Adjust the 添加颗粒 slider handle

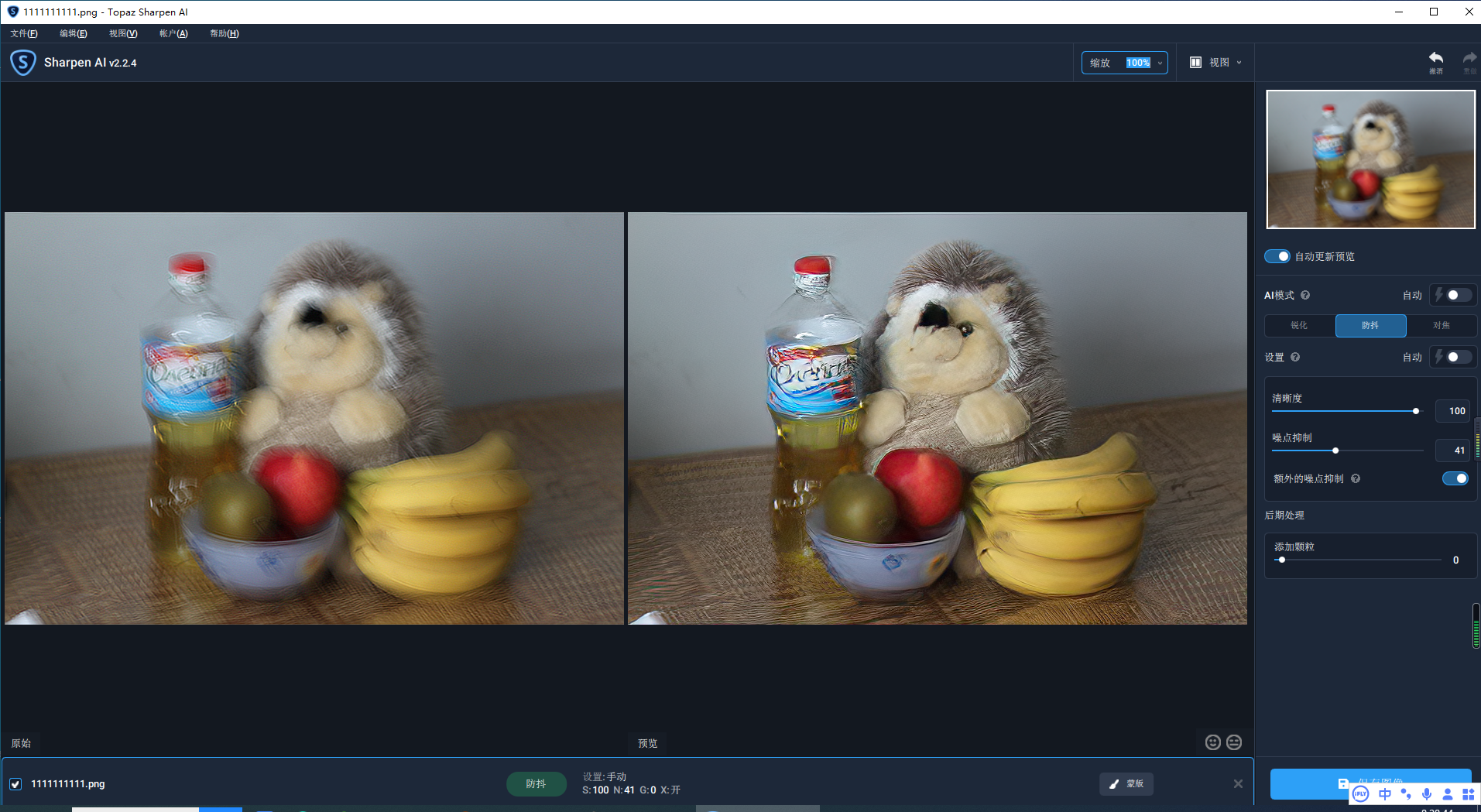1282,560
